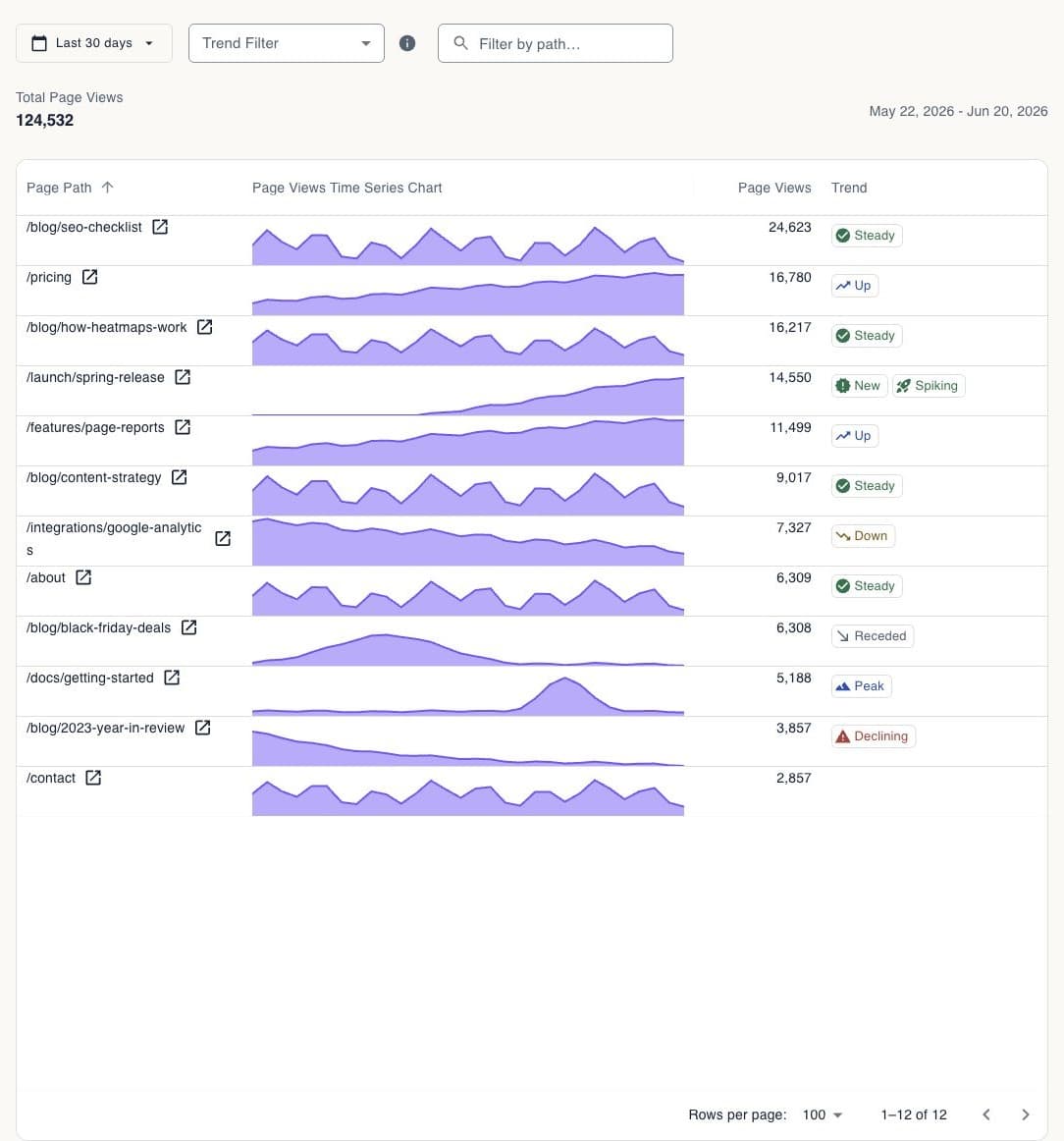Open the Last 30 days date dropdown
Viewport: 1064px width, 1141px height.
click(94, 43)
